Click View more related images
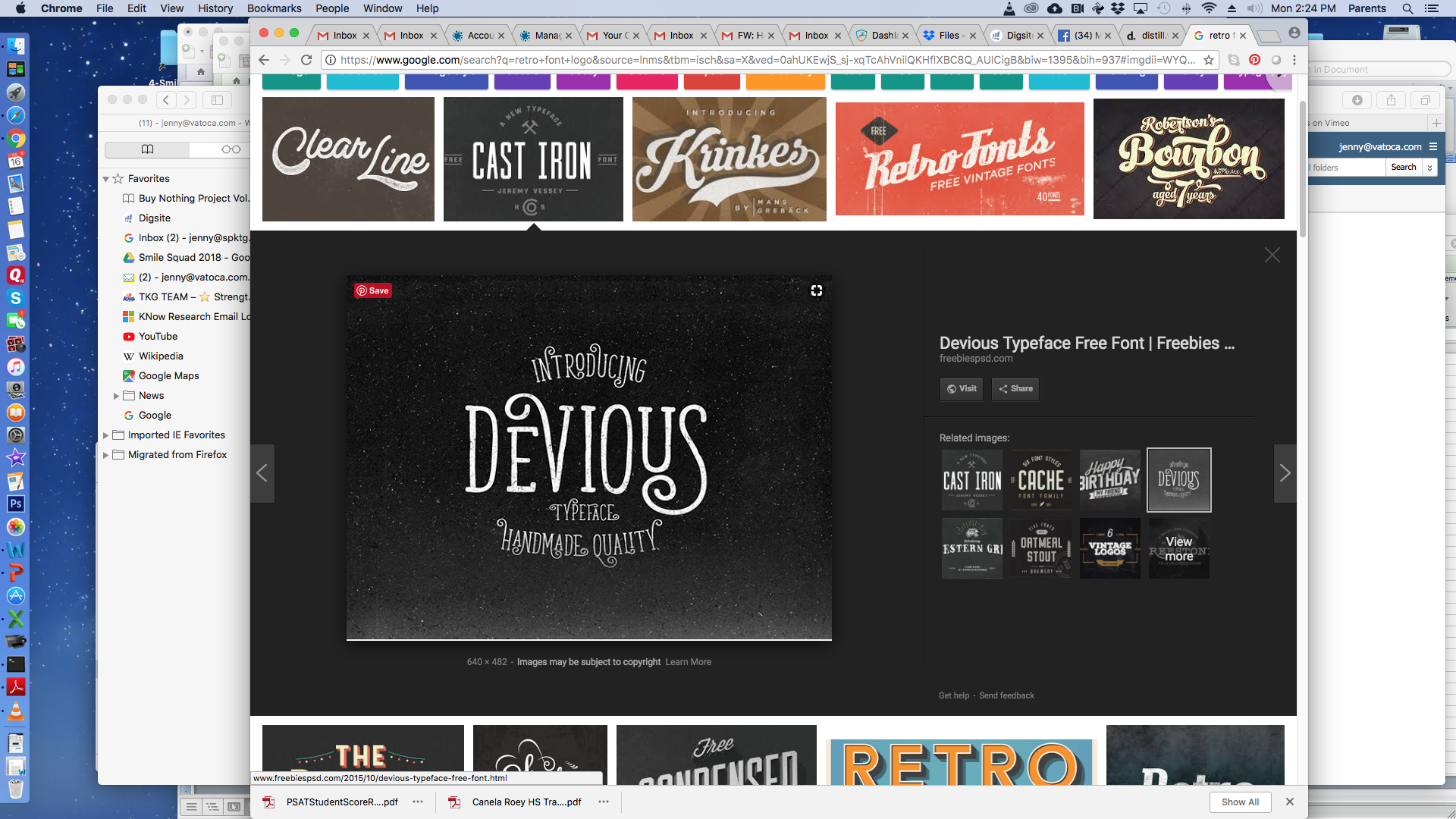1456x819 pixels. tap(1178, 548)
